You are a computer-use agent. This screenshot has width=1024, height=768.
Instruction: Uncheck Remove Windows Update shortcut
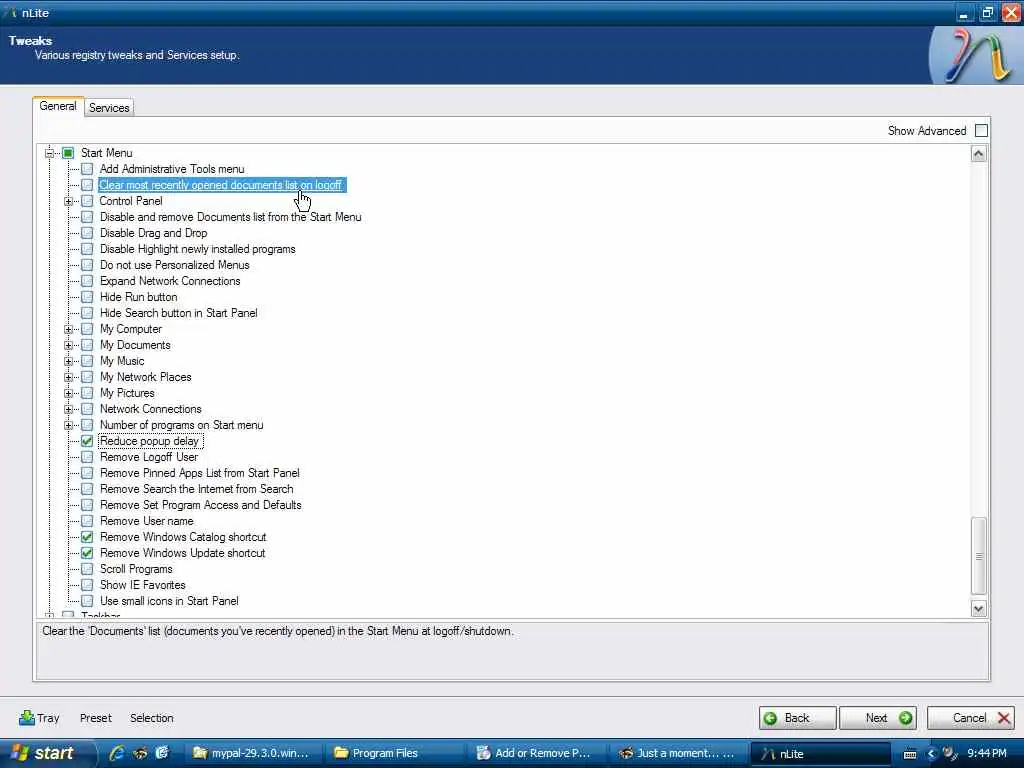tap(87, 553)
